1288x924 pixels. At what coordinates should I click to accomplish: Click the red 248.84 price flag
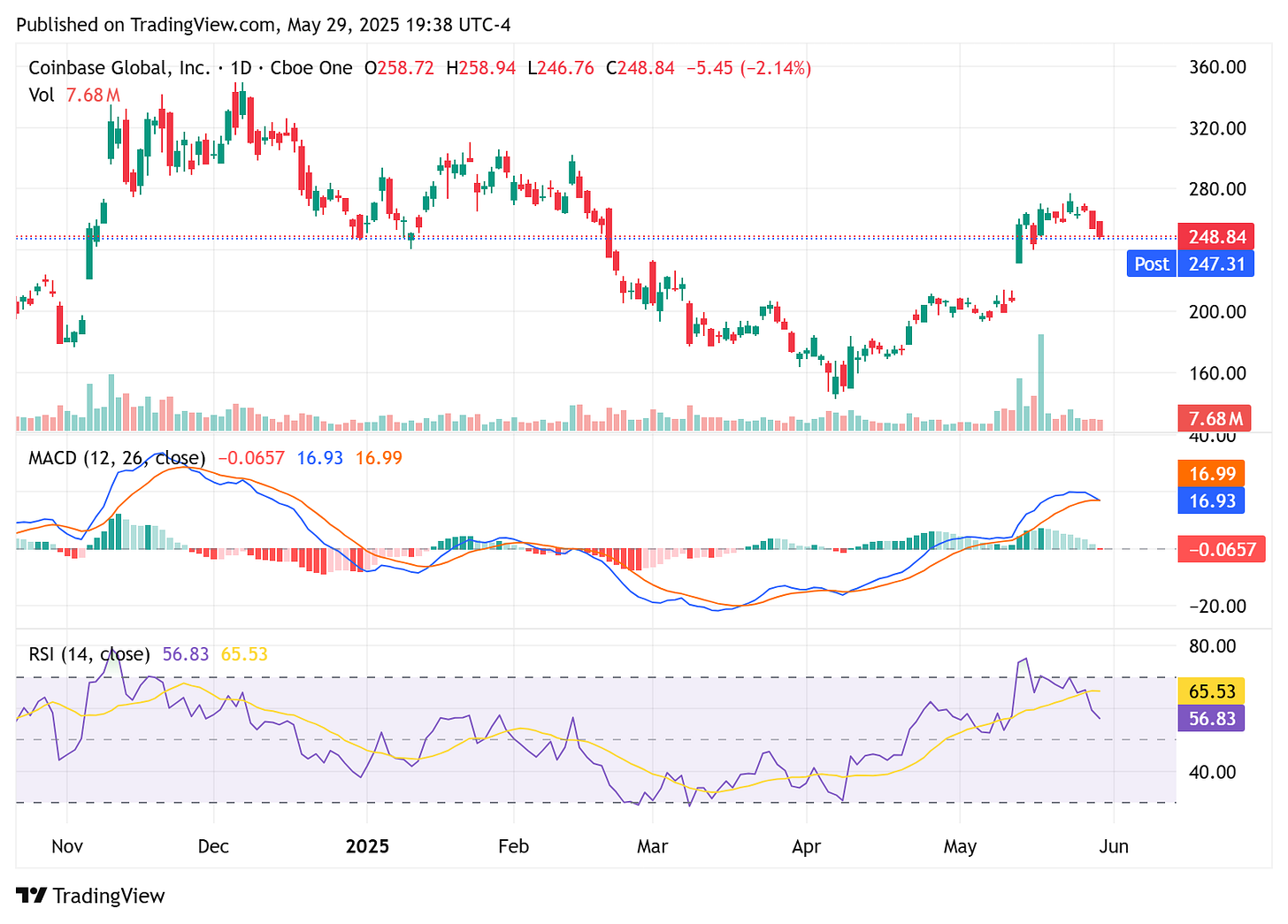pyautogui.click(x=1215, y=236)
